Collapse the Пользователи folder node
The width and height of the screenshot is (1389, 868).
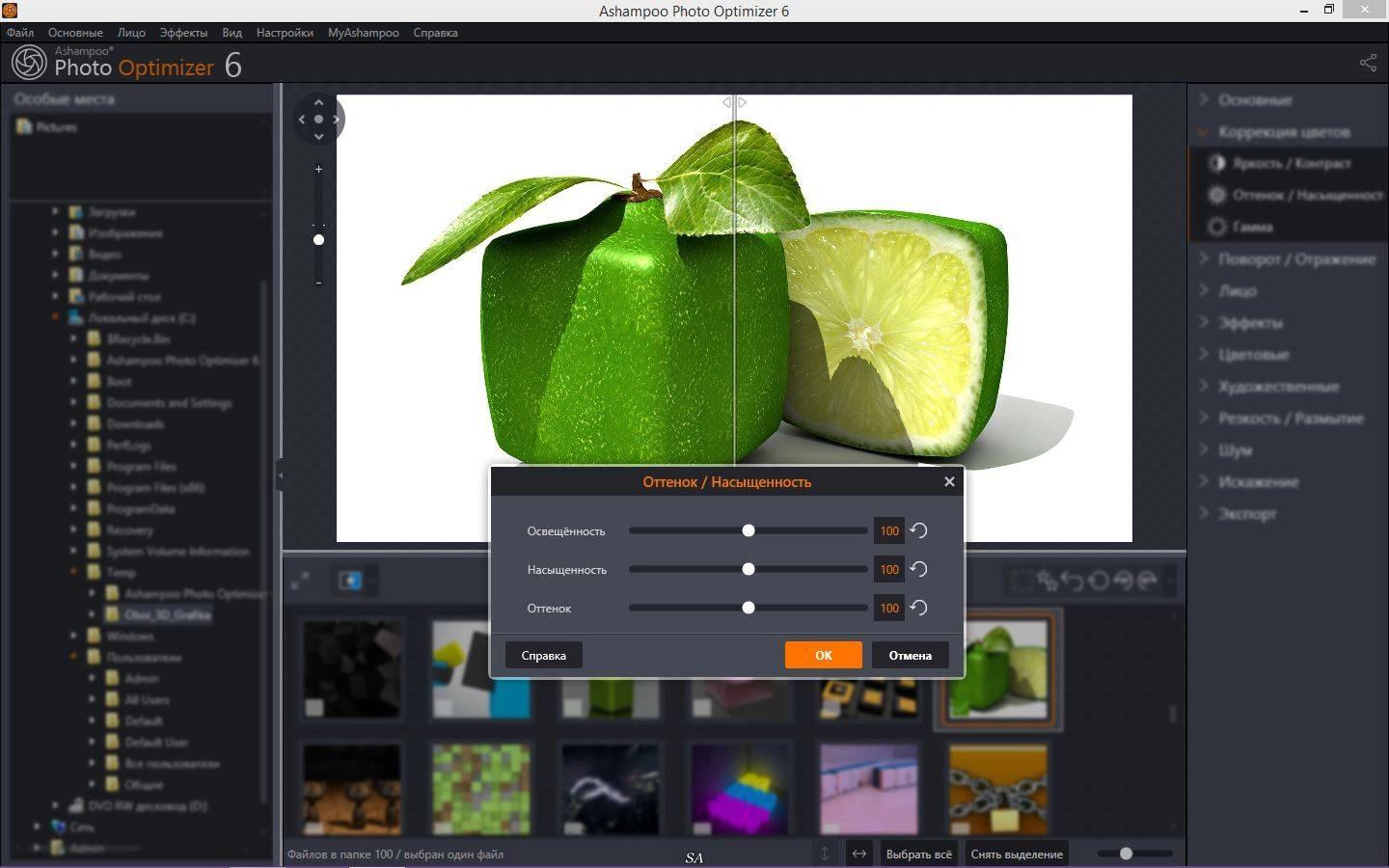coord(73,657)
